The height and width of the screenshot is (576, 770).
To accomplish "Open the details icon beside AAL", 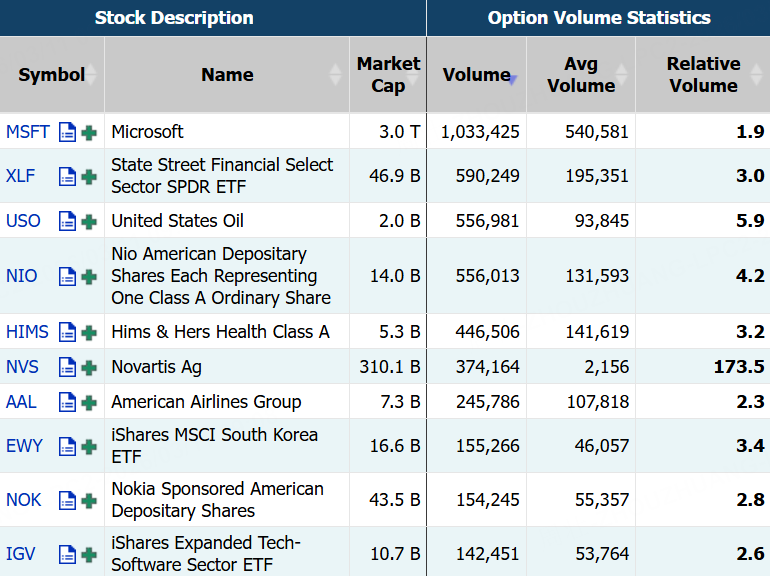I will pyautogui.click(x=67, y=402).
